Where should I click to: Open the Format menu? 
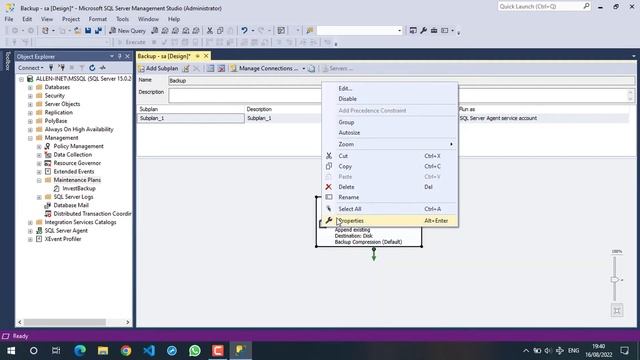[x=98, y=19]
